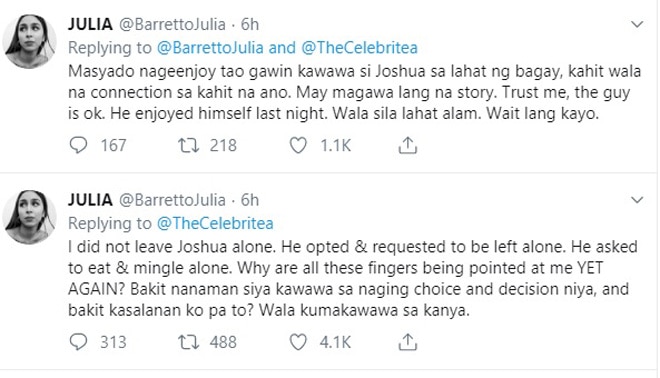The height and width of the screenshot is (378, 660).
Task: Open @TheCelebritea link in second tweet
Action: click(x=215, y=223)
